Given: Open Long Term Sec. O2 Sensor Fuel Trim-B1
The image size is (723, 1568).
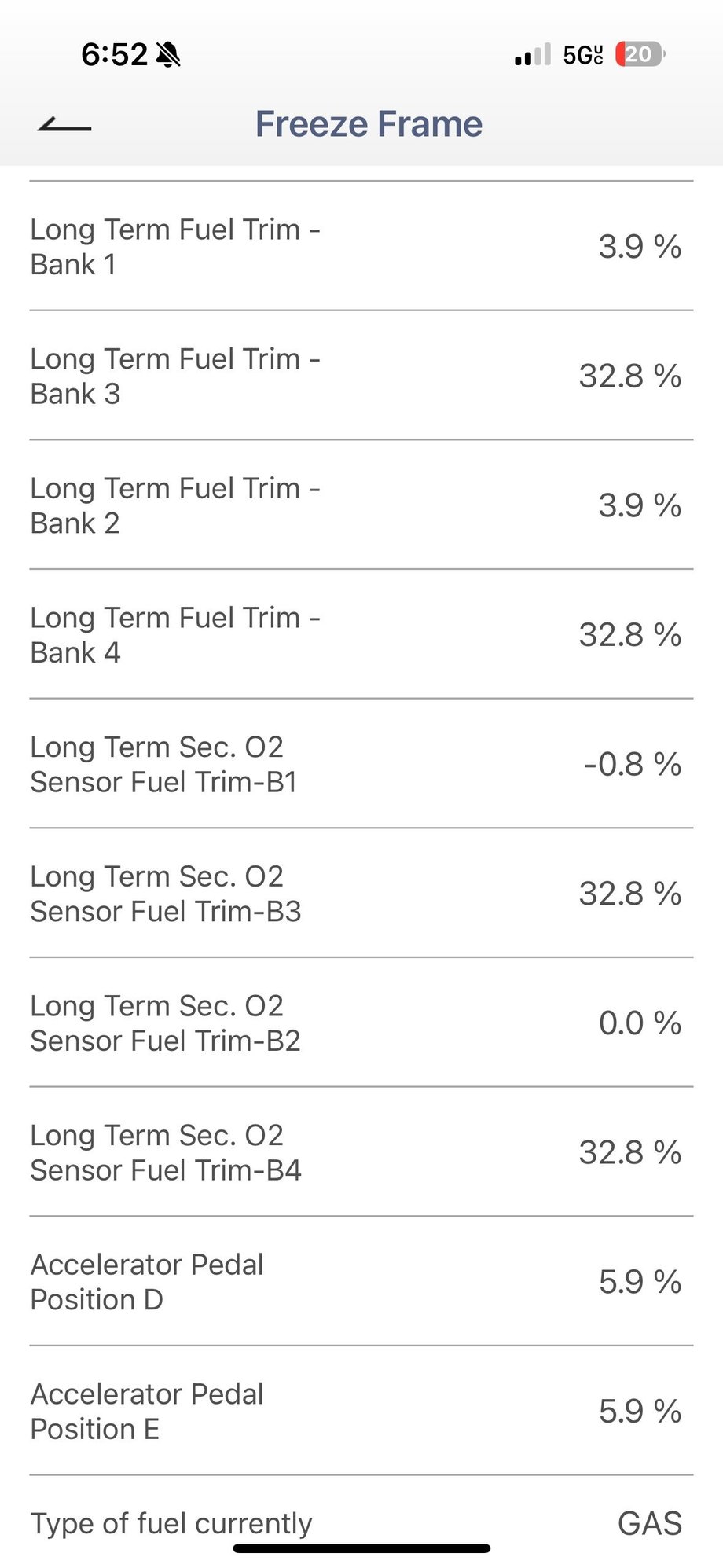Looking at the screenshot, I should [x=361, y=764].
